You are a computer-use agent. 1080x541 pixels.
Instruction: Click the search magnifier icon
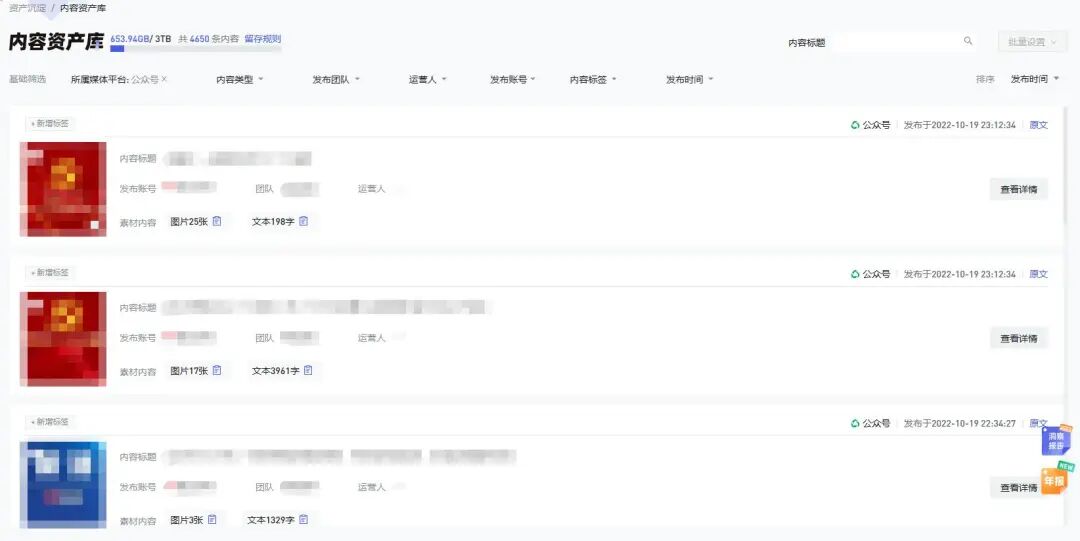coord(967,42)
